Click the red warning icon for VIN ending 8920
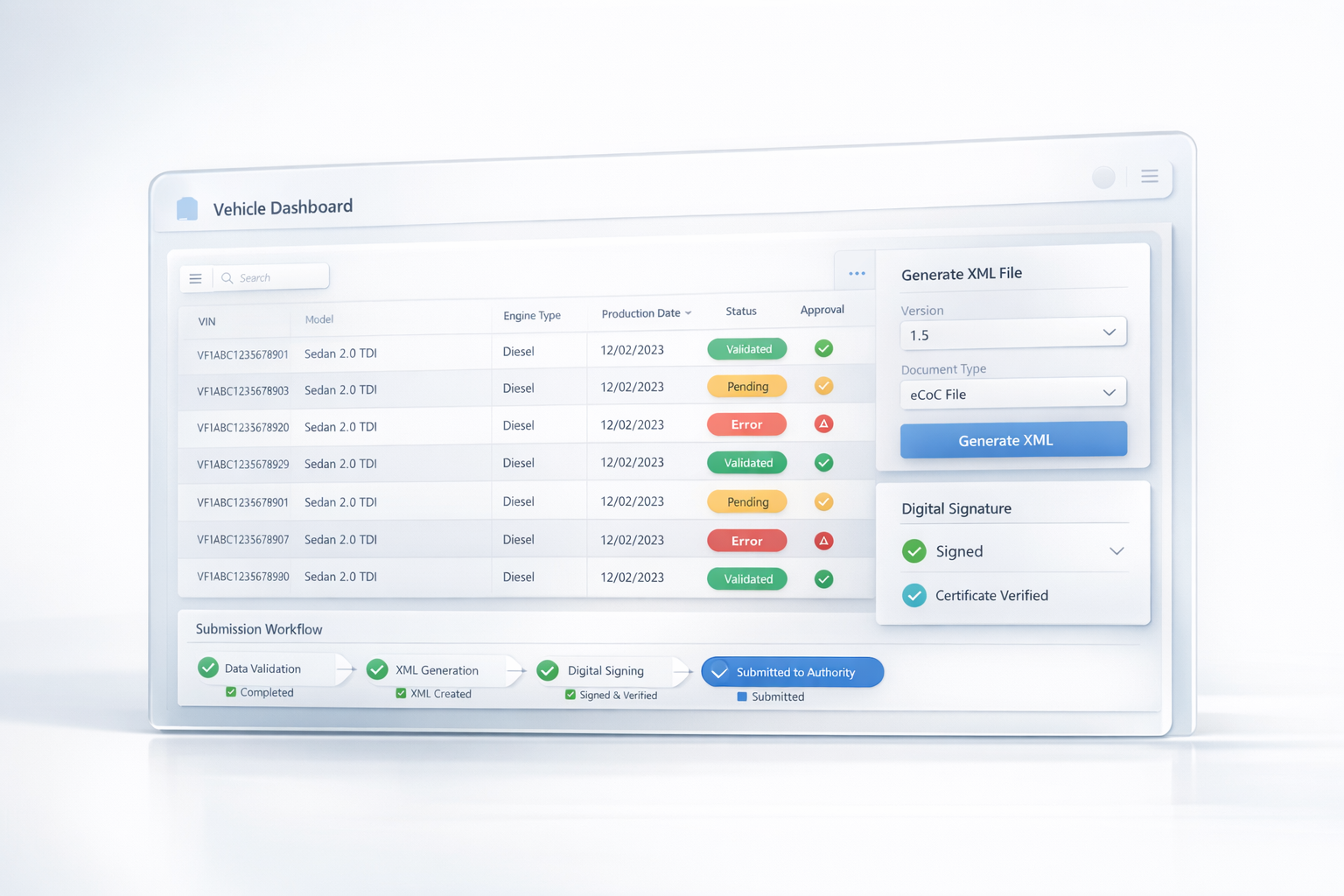1344x896 pixels. click(823, 424)
